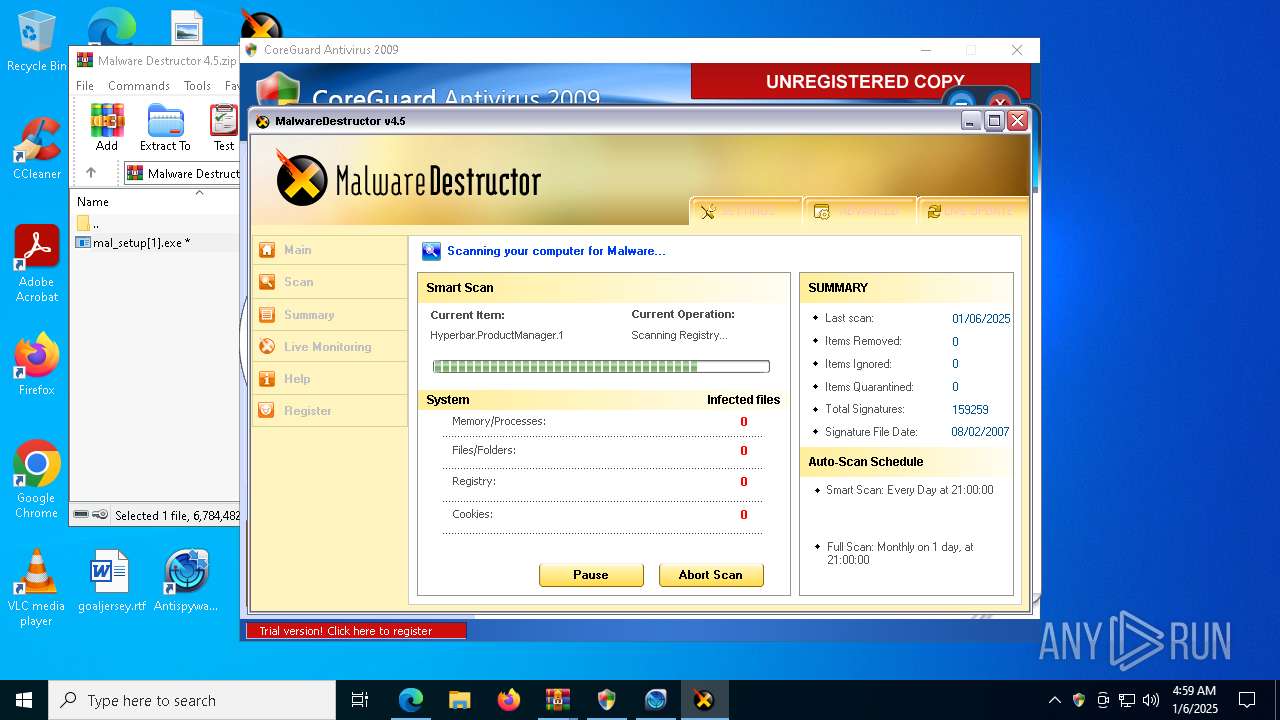Open VLC media player desktop shortcut
The width and height of the screenshot is (1280, 720).
(x=37, y=587)
